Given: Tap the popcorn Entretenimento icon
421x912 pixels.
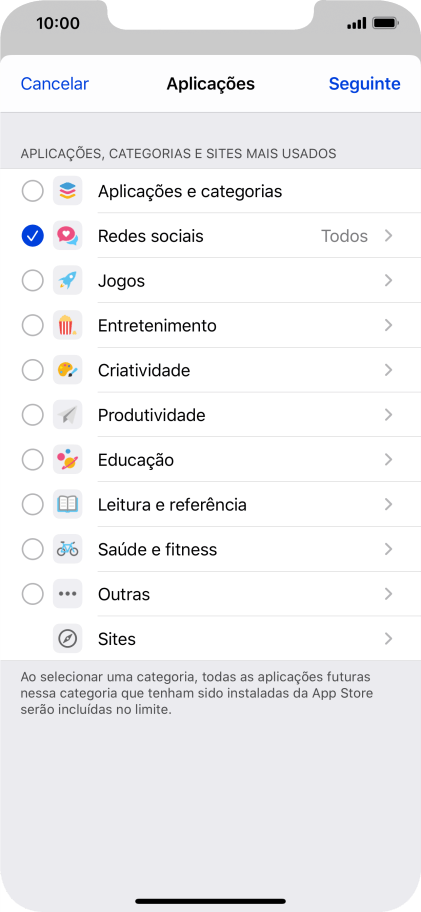Looking at the screenshot, I should click(67, 325).
